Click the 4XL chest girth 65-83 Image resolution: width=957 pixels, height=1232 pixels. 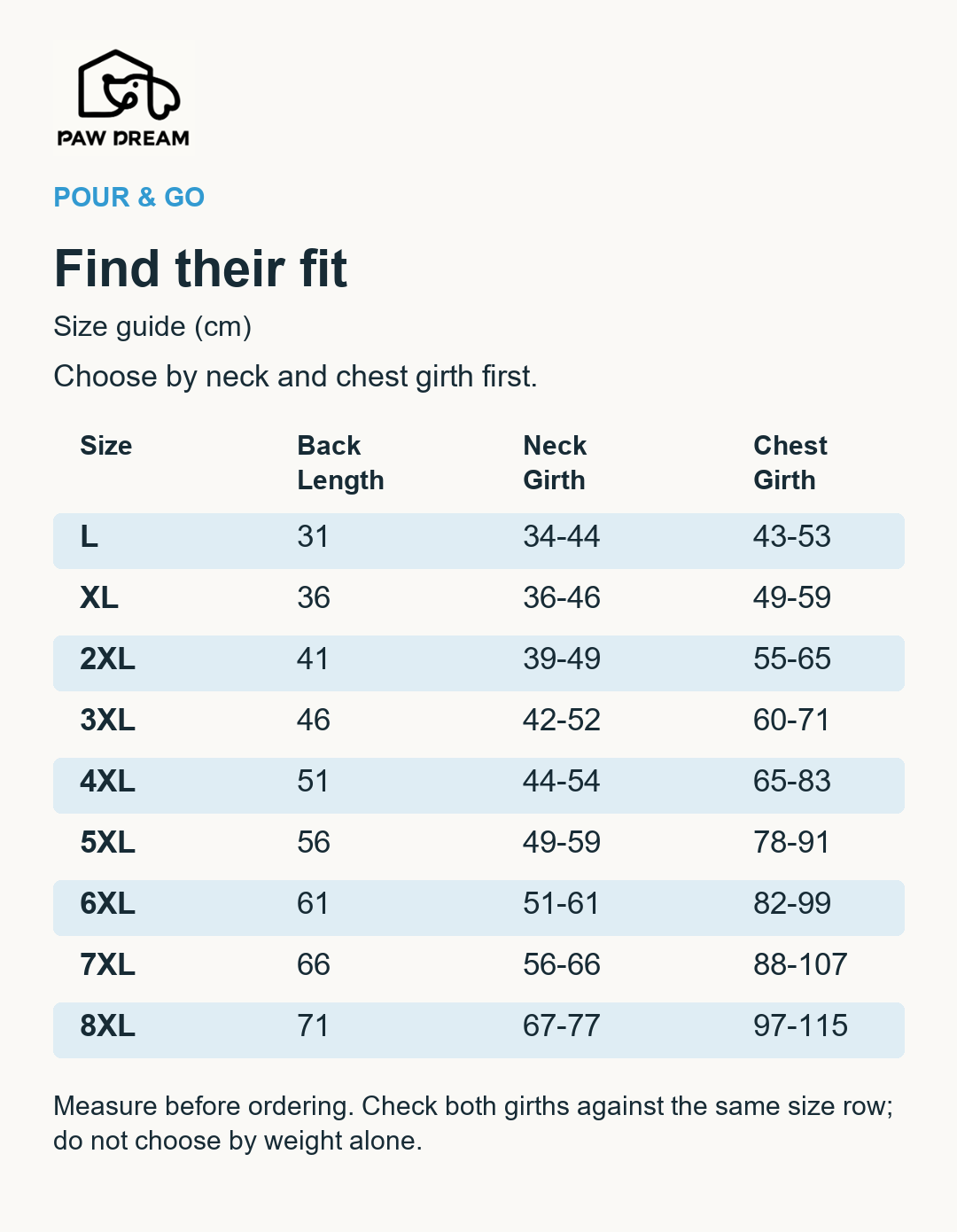point(792,782)
